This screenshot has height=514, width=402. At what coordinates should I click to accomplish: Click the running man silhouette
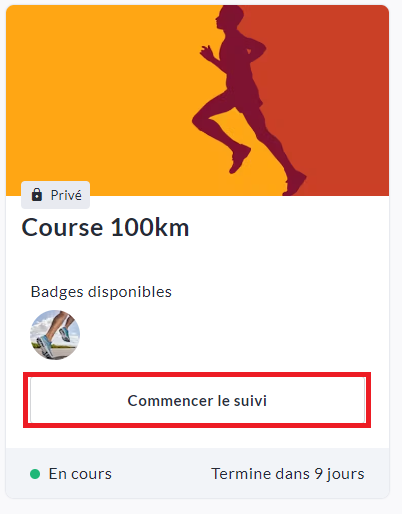click(248, 100)
